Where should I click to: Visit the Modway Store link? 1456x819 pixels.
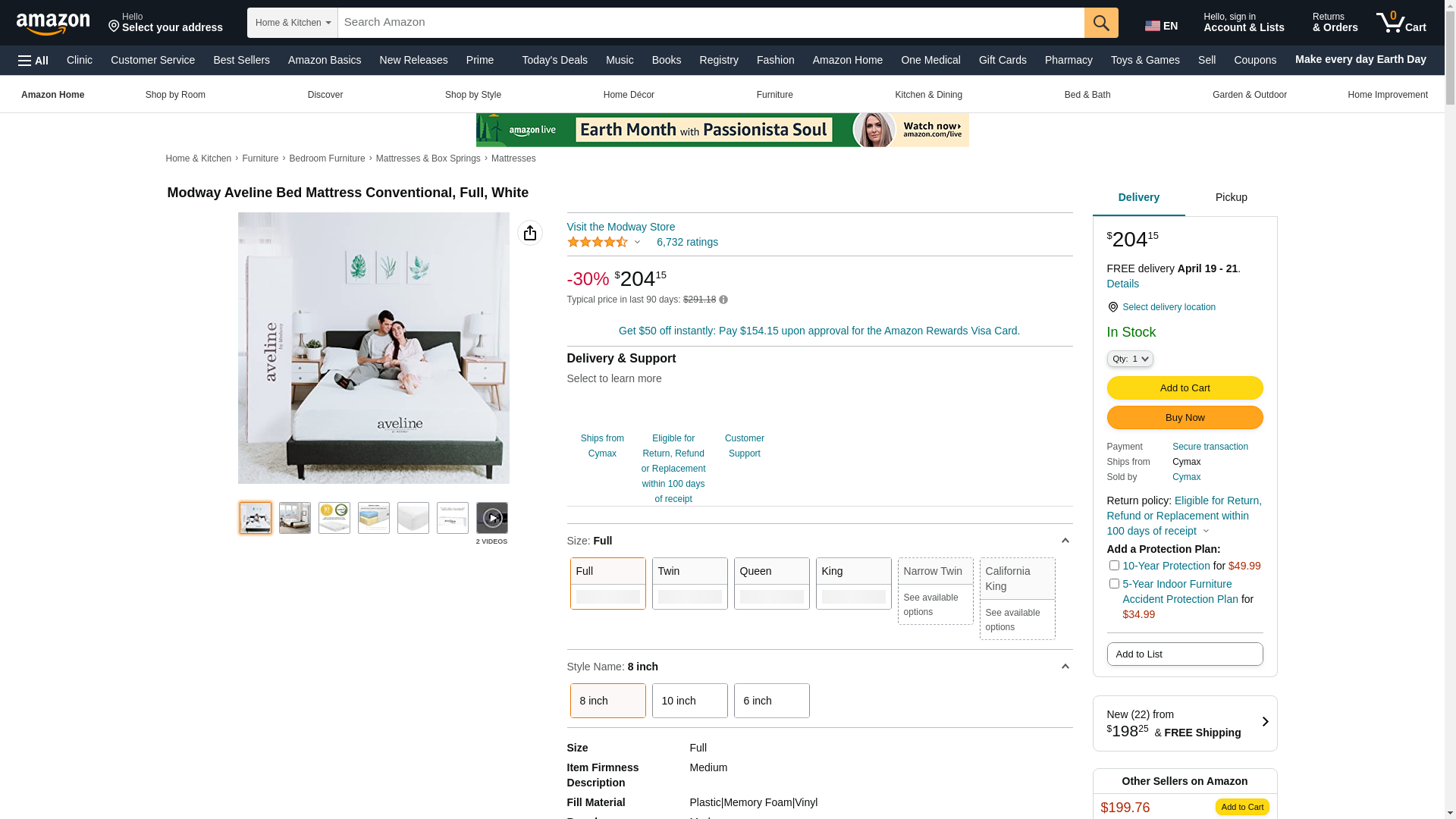click(x=620, y=227)
